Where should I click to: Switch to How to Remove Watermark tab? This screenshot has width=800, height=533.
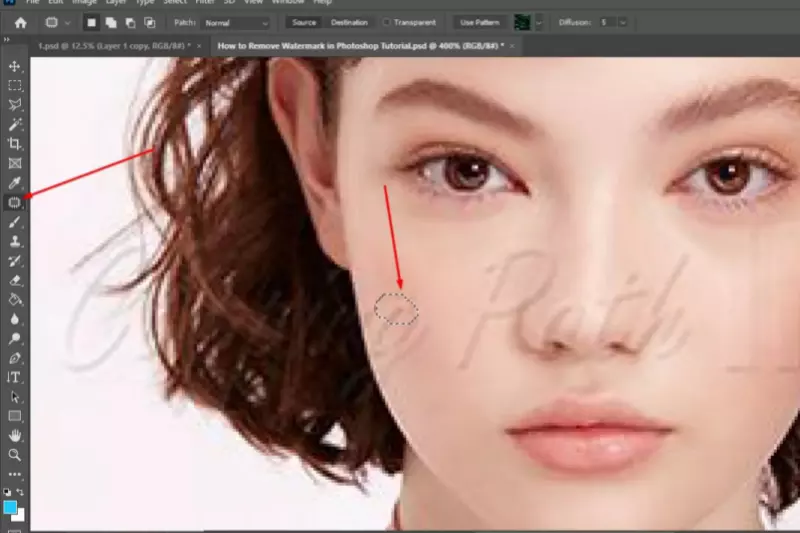click(360, 46)
